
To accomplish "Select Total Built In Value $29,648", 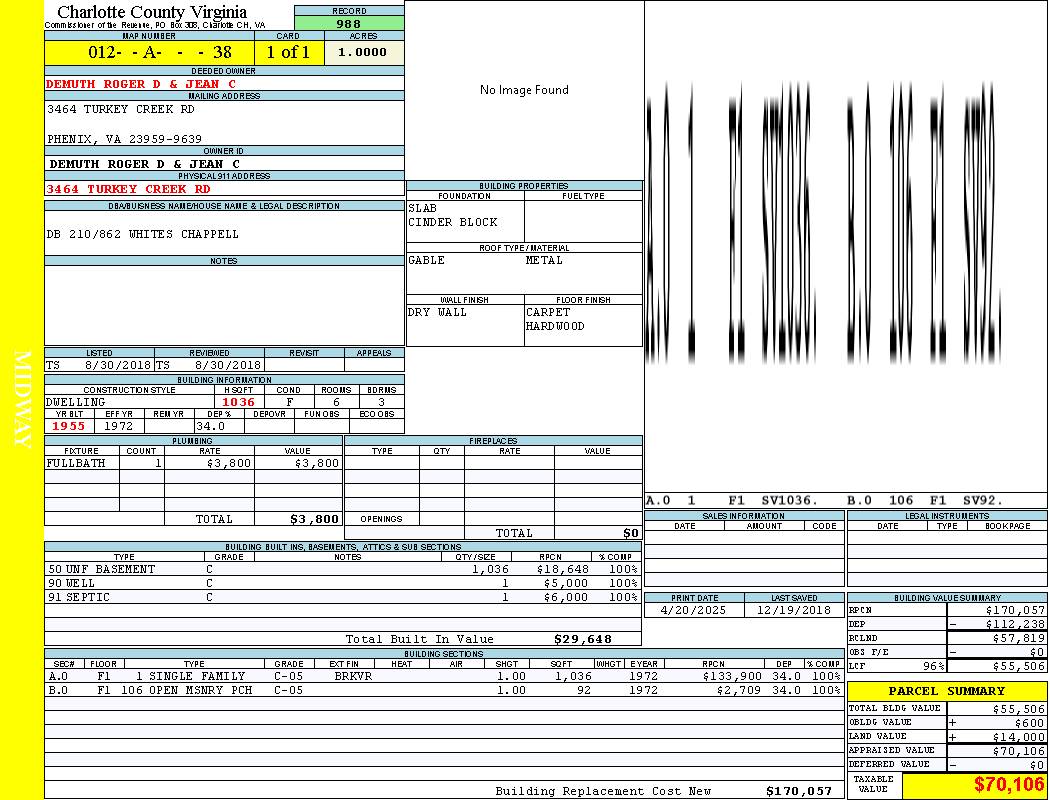I will pyautogui.click(x=583, y=639).
